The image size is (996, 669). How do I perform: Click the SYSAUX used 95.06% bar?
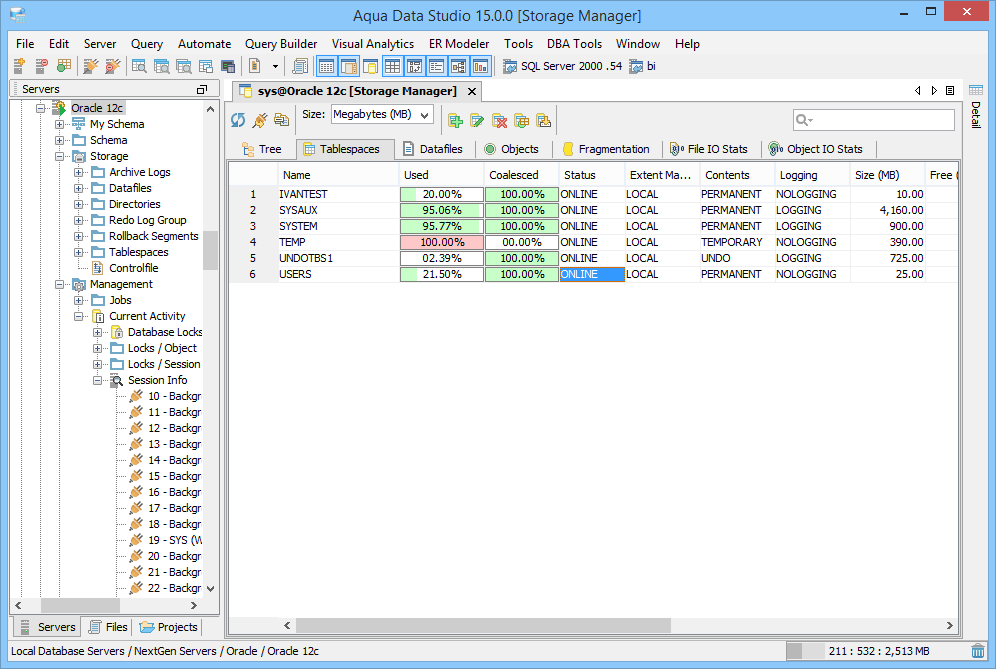pos(442,210)
